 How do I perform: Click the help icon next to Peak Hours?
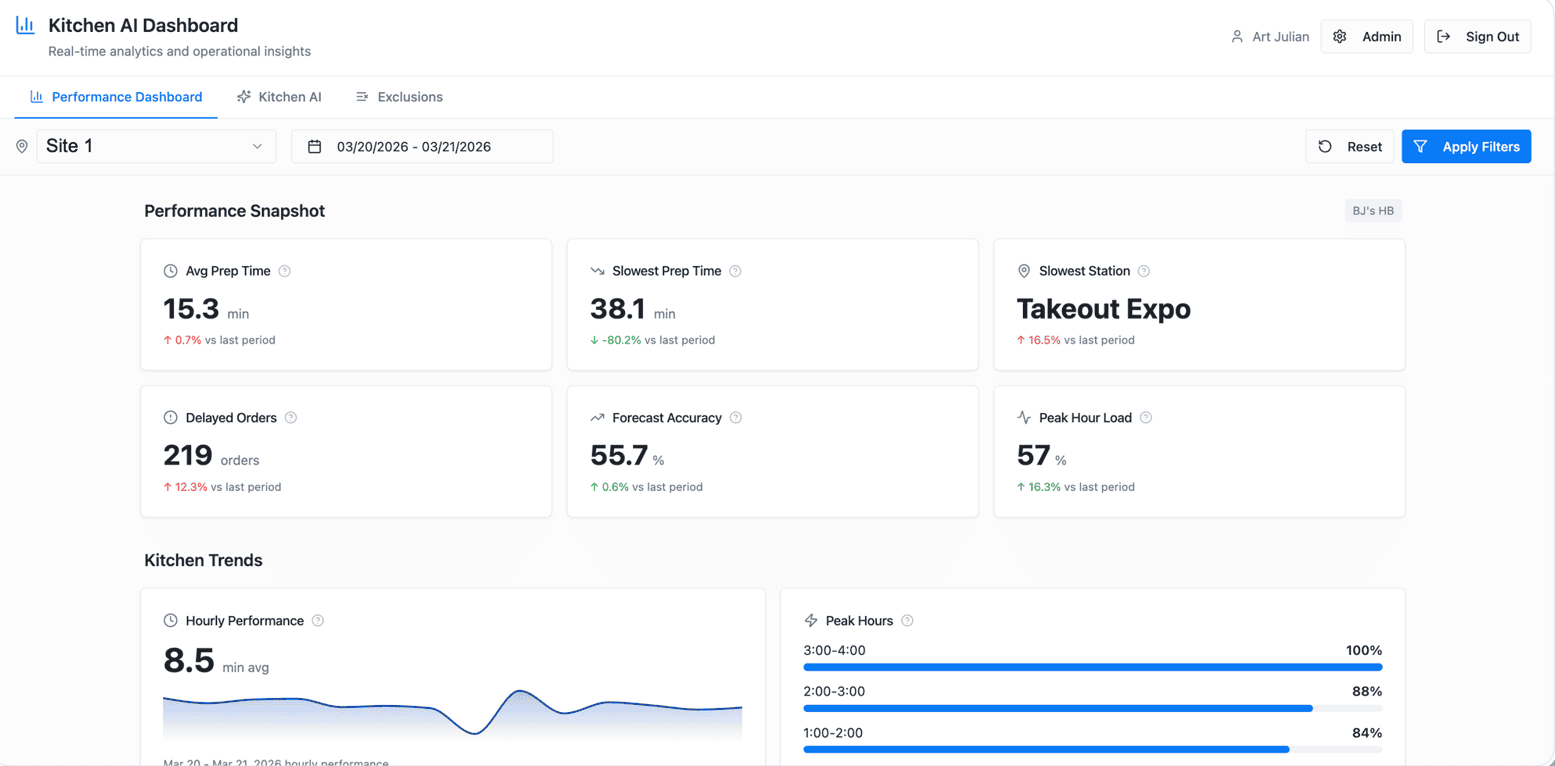click(907, 621)
